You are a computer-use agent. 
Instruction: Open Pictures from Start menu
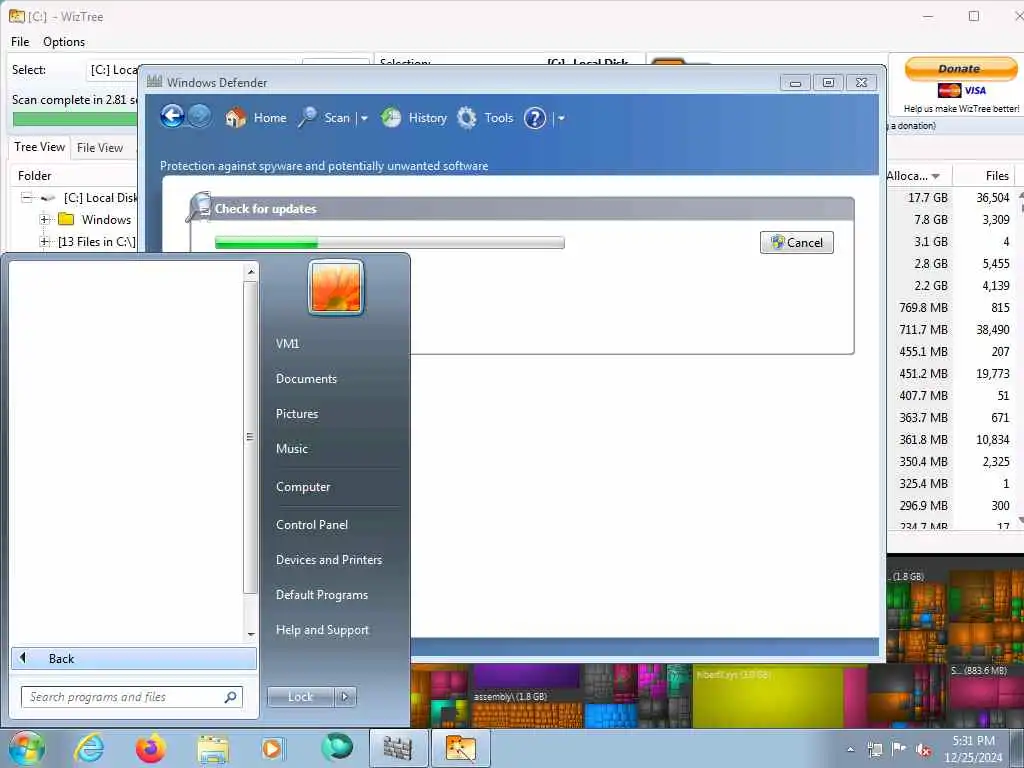(297, 414)
